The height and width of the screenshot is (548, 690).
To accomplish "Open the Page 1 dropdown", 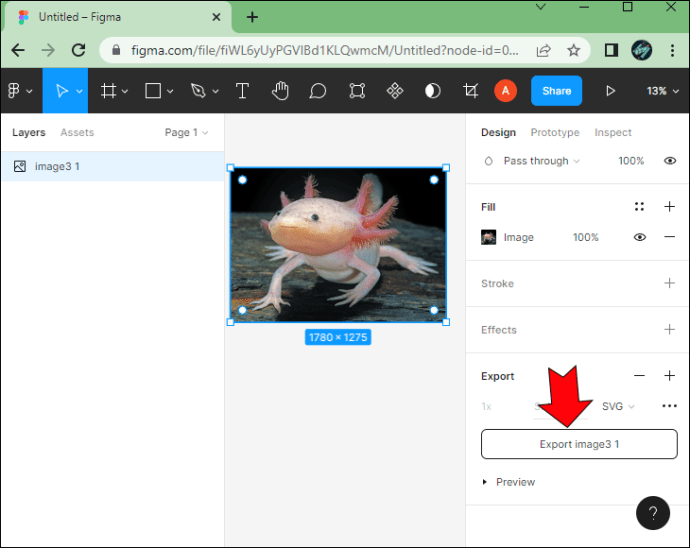I will tap(186, 132).
